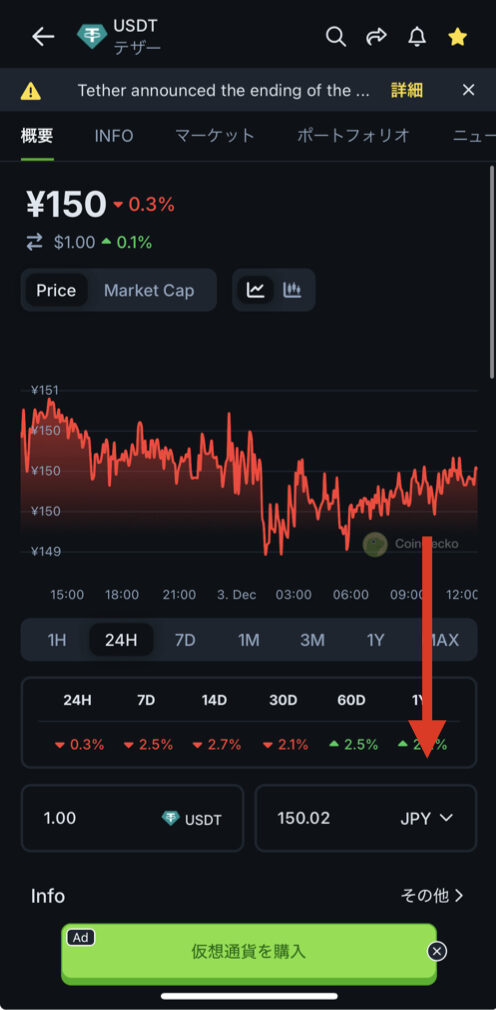Toggle the yellow favorite star
This screenshot has height=1010, width=496.
pyautogui.click(x=457, y=37)
